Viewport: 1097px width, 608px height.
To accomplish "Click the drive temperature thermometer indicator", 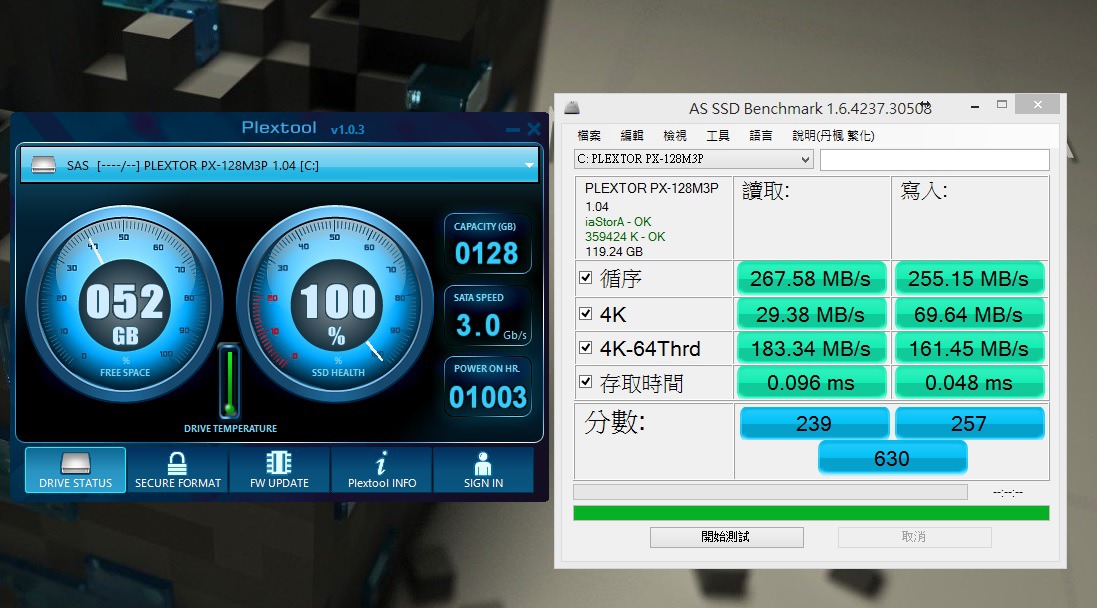I will click(229, 381).
